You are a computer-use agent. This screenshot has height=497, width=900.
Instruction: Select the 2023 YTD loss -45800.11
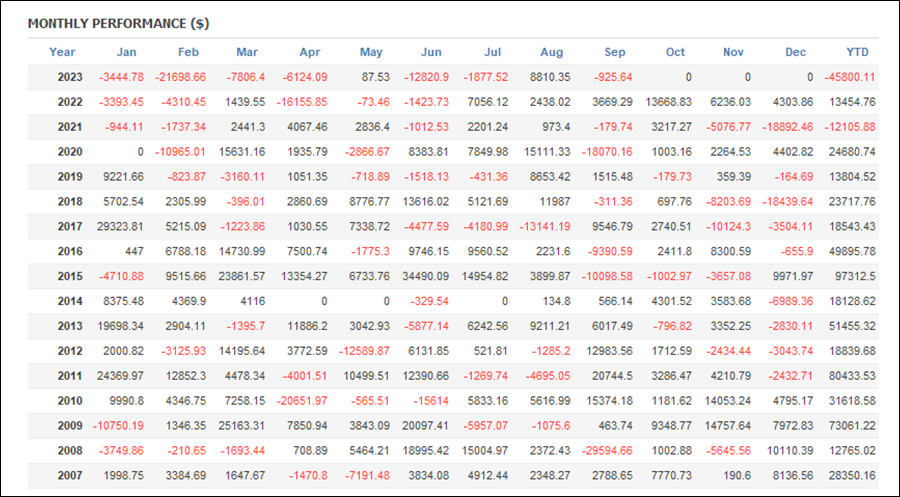[x=850, y=77]
